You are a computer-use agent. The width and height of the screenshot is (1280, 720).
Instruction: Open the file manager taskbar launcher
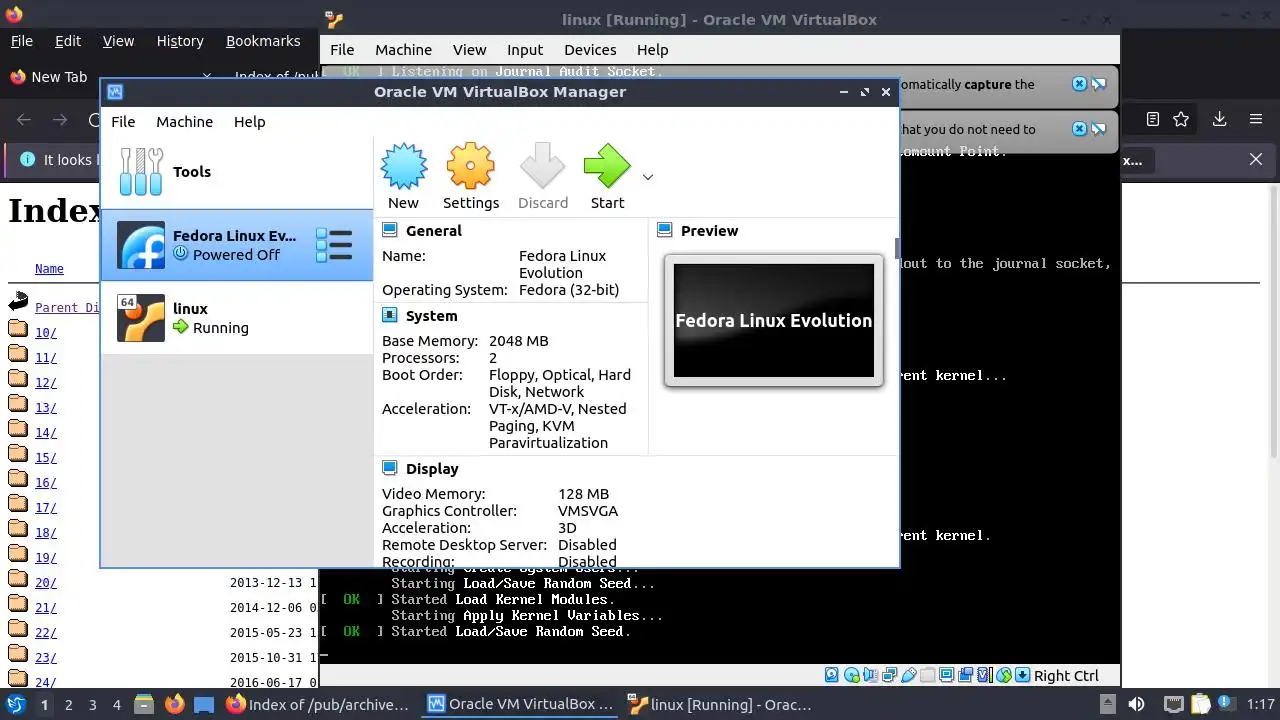pos(143,704)
